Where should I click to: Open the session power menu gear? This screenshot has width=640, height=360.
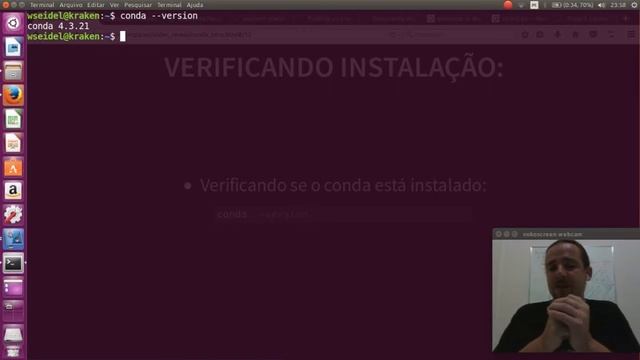(634, 5)
